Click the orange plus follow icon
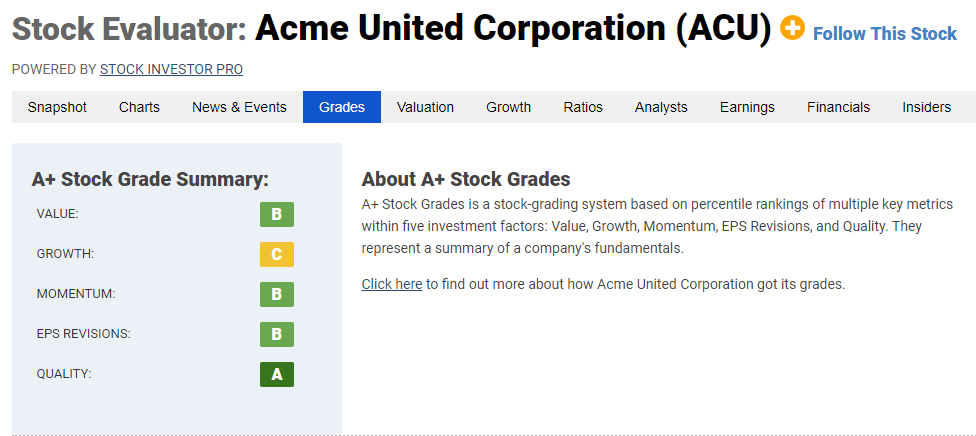The width and height of the screenshot is (976, 436). point(792,28)
